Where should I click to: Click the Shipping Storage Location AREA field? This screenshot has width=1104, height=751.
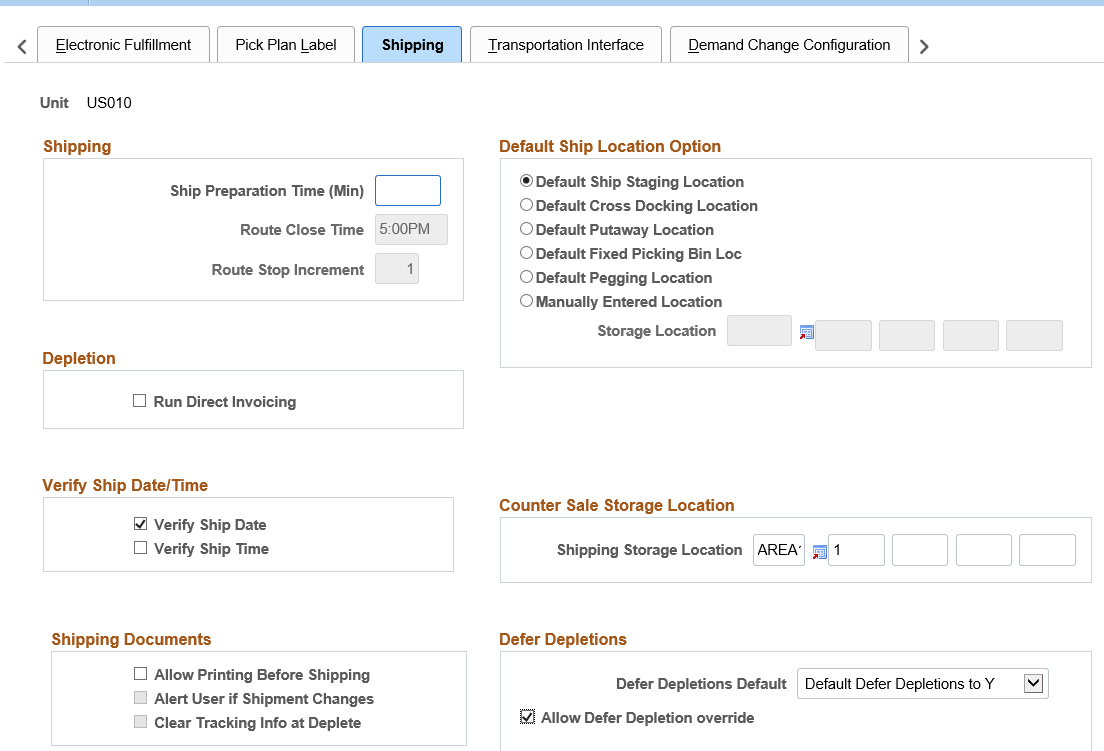point(779,550)
